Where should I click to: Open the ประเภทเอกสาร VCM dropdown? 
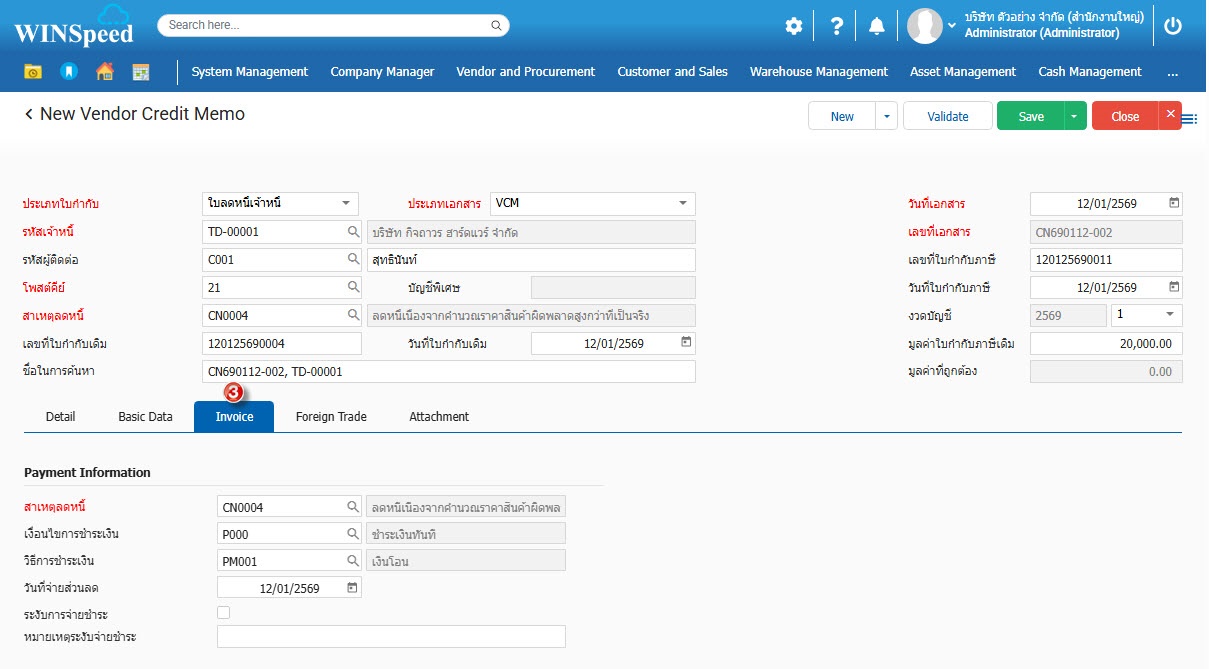683,203
